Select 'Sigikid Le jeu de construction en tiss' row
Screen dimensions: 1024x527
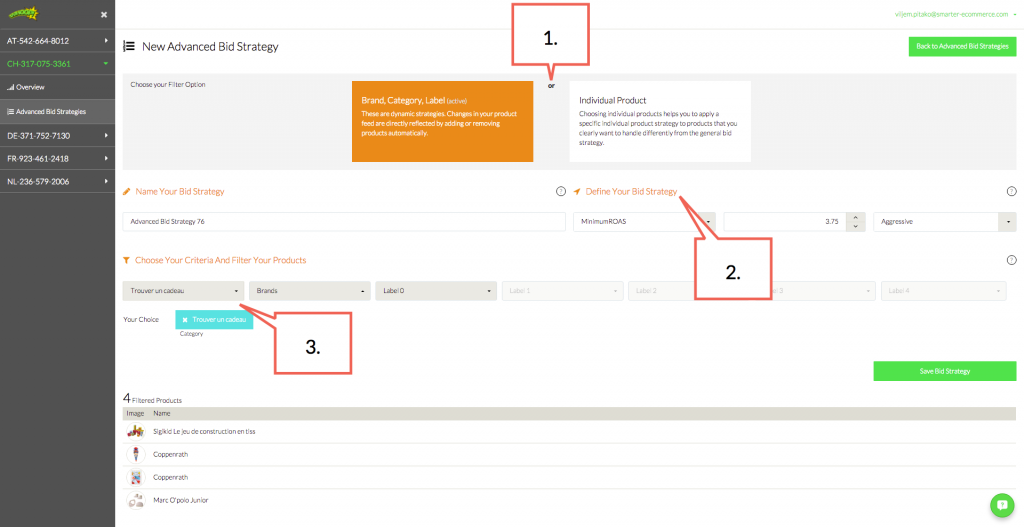pyautogui.click(x=569, y=432)
